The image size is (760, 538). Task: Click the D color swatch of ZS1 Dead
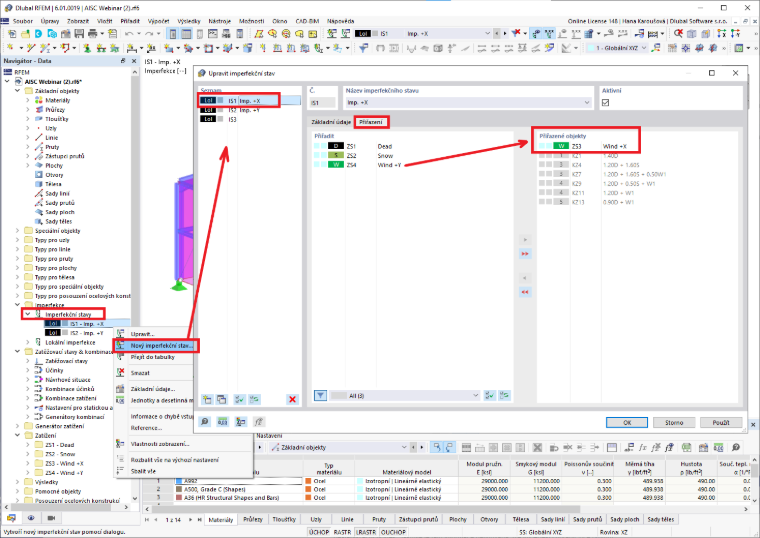coord(336,146)
